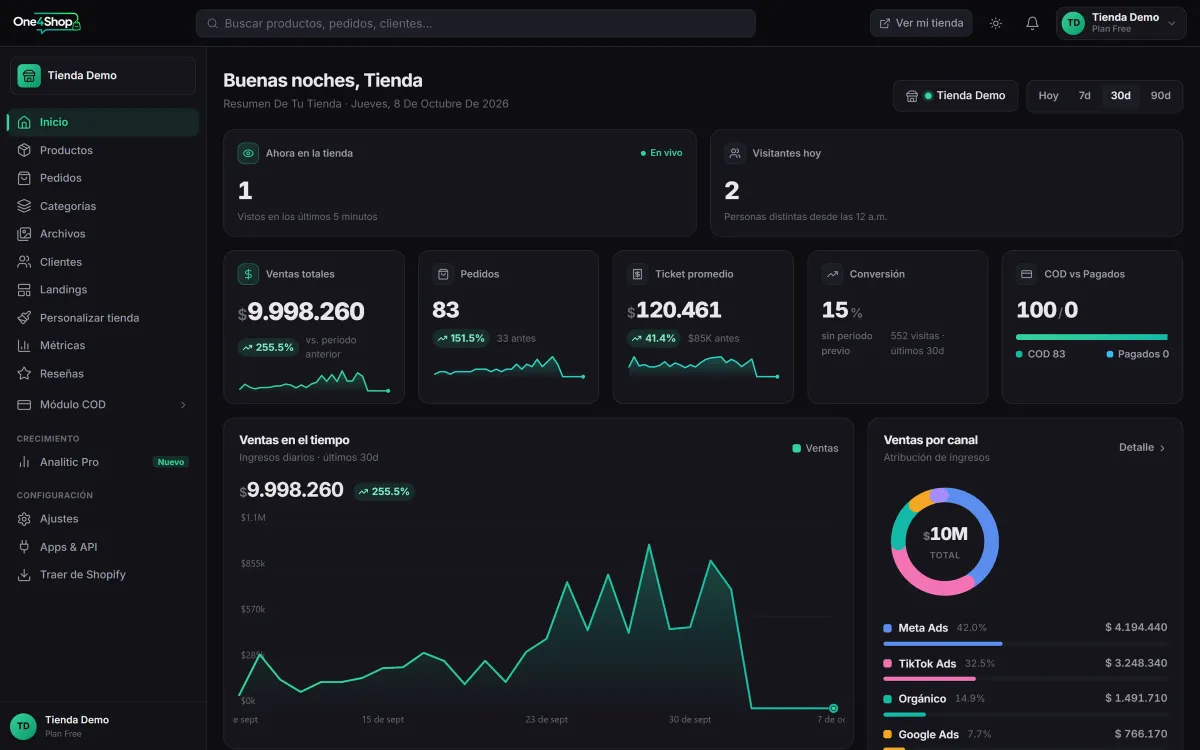Go to Métricas in the sidebar
The image size is (1200, 750).
[x=103, y=346]
